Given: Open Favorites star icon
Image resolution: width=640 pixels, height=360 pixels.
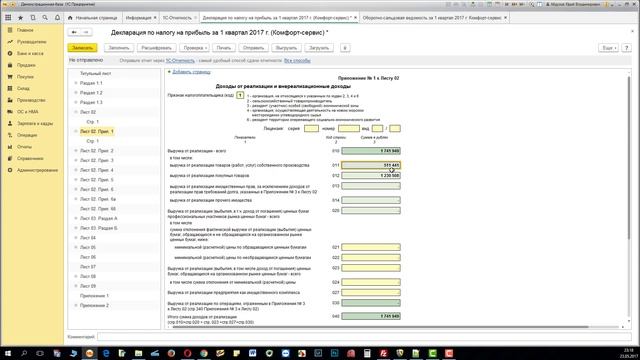Looking at the screenshot, I should click(20, 18).
